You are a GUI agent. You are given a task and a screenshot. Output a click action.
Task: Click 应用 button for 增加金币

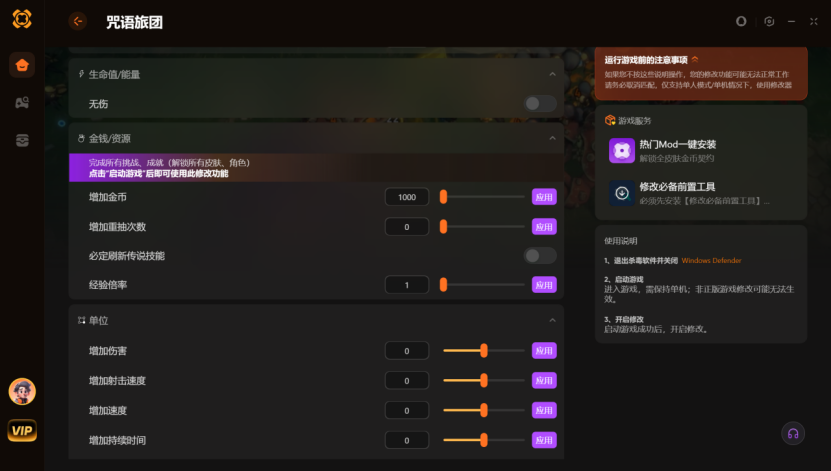pyautogui.click(x=544, y=197)
